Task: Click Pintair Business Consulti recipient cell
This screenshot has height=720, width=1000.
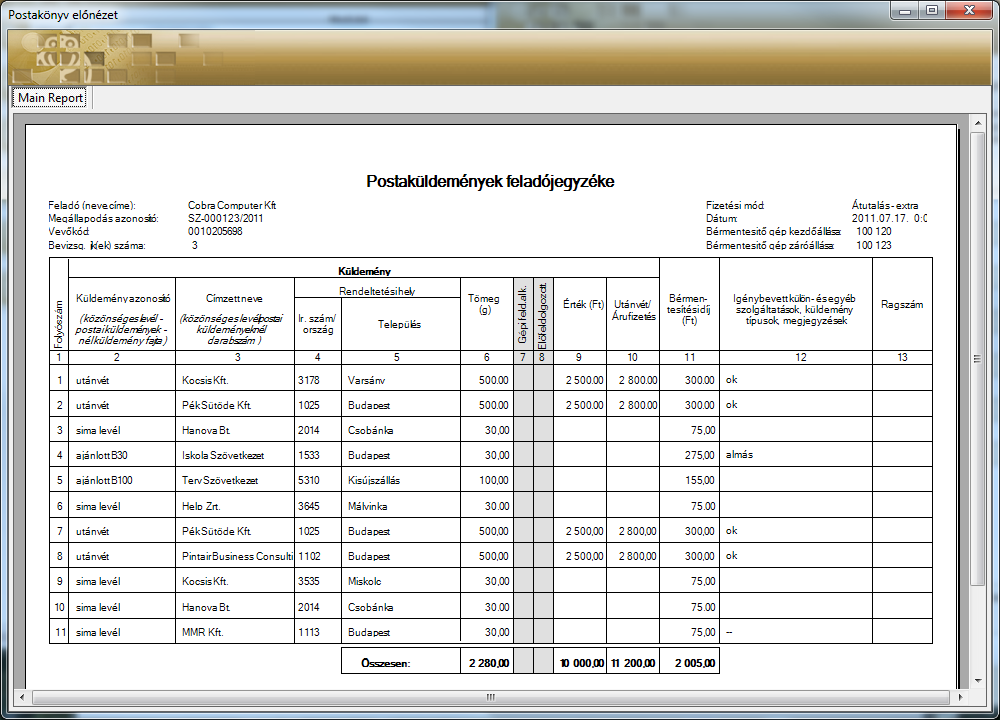Action: coord(237,556)
